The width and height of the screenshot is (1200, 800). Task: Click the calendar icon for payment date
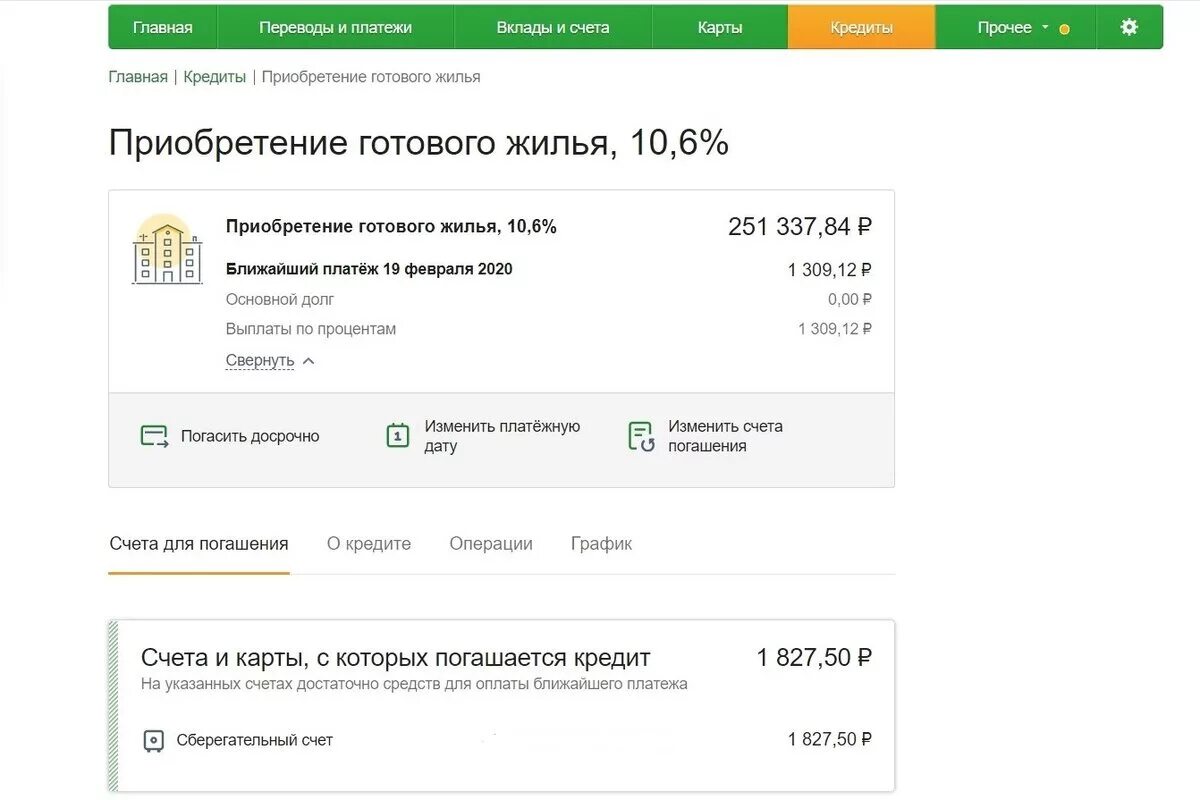coord(398,436)
